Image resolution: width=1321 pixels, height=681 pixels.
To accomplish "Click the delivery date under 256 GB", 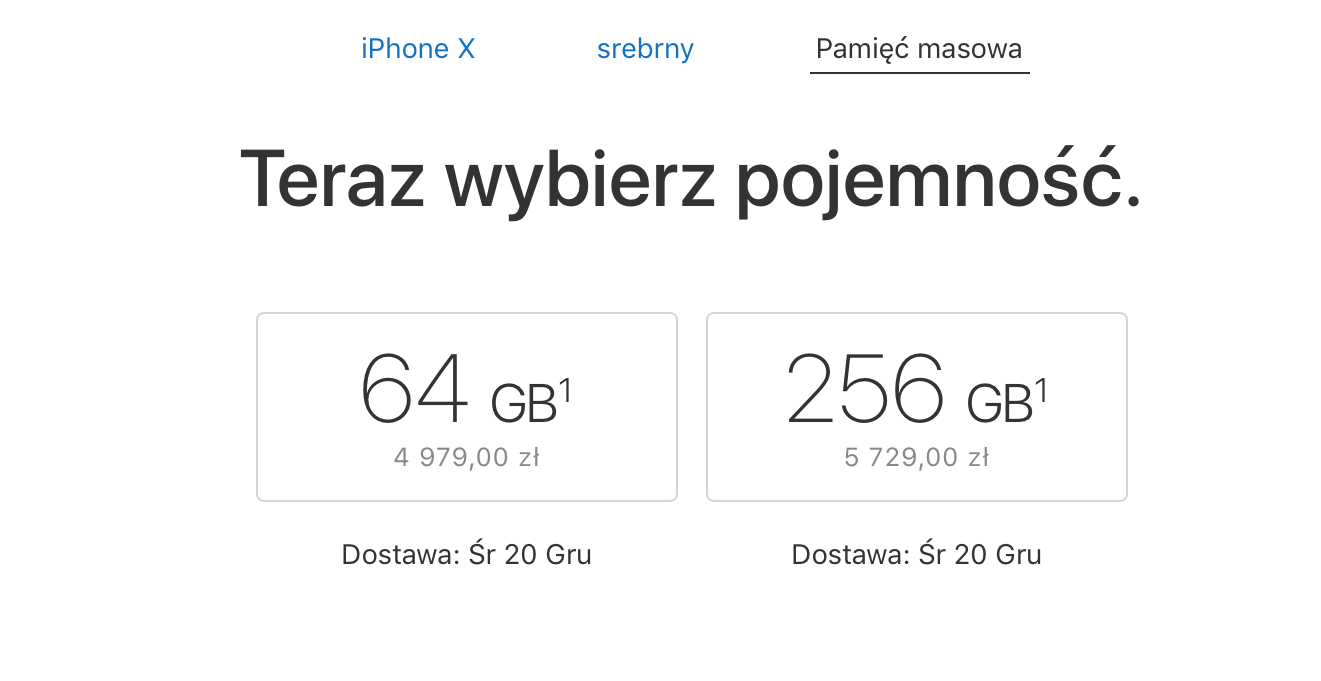I will point(980,554).
